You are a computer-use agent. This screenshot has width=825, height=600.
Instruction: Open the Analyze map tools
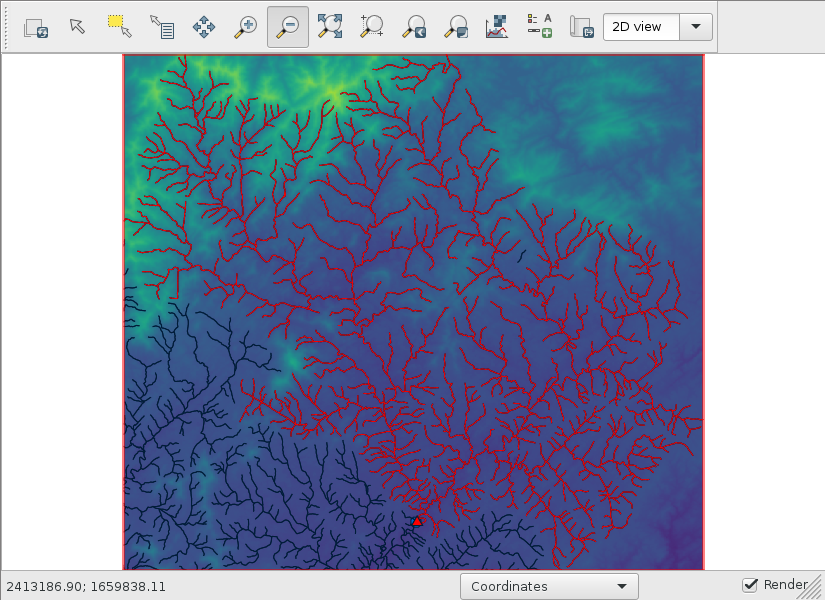point(497,28)
